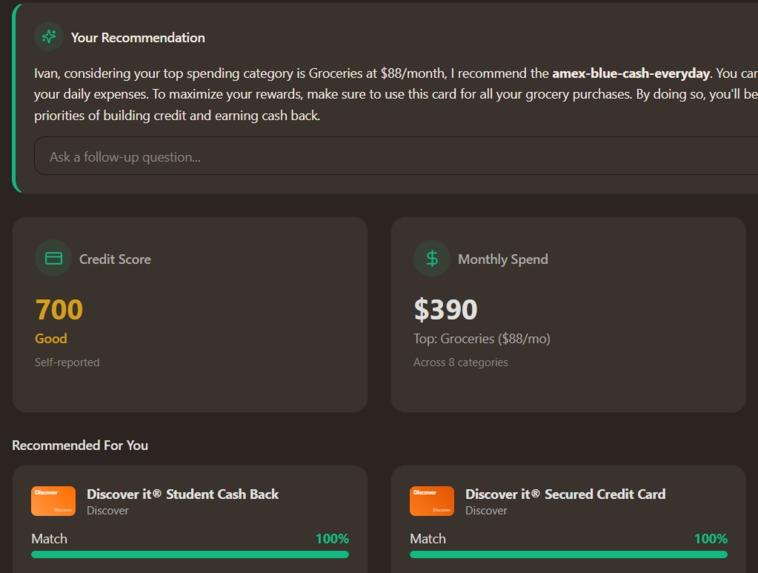This screenshot has height=573, width=758.
Task: Click the 'Self-reported' note
Action: coord(67,362)
